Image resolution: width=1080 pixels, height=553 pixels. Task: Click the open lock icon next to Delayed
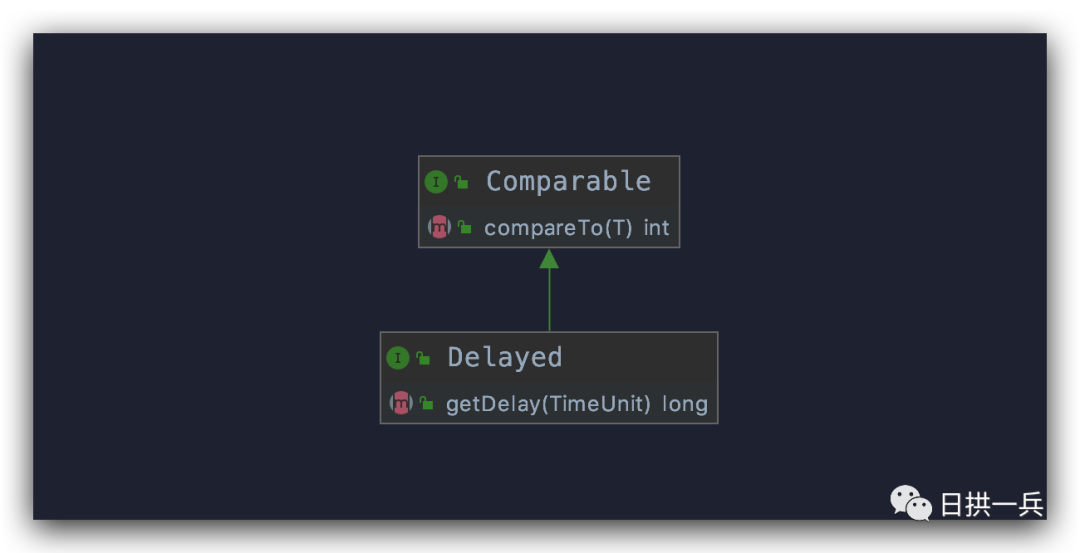[423, 358]
